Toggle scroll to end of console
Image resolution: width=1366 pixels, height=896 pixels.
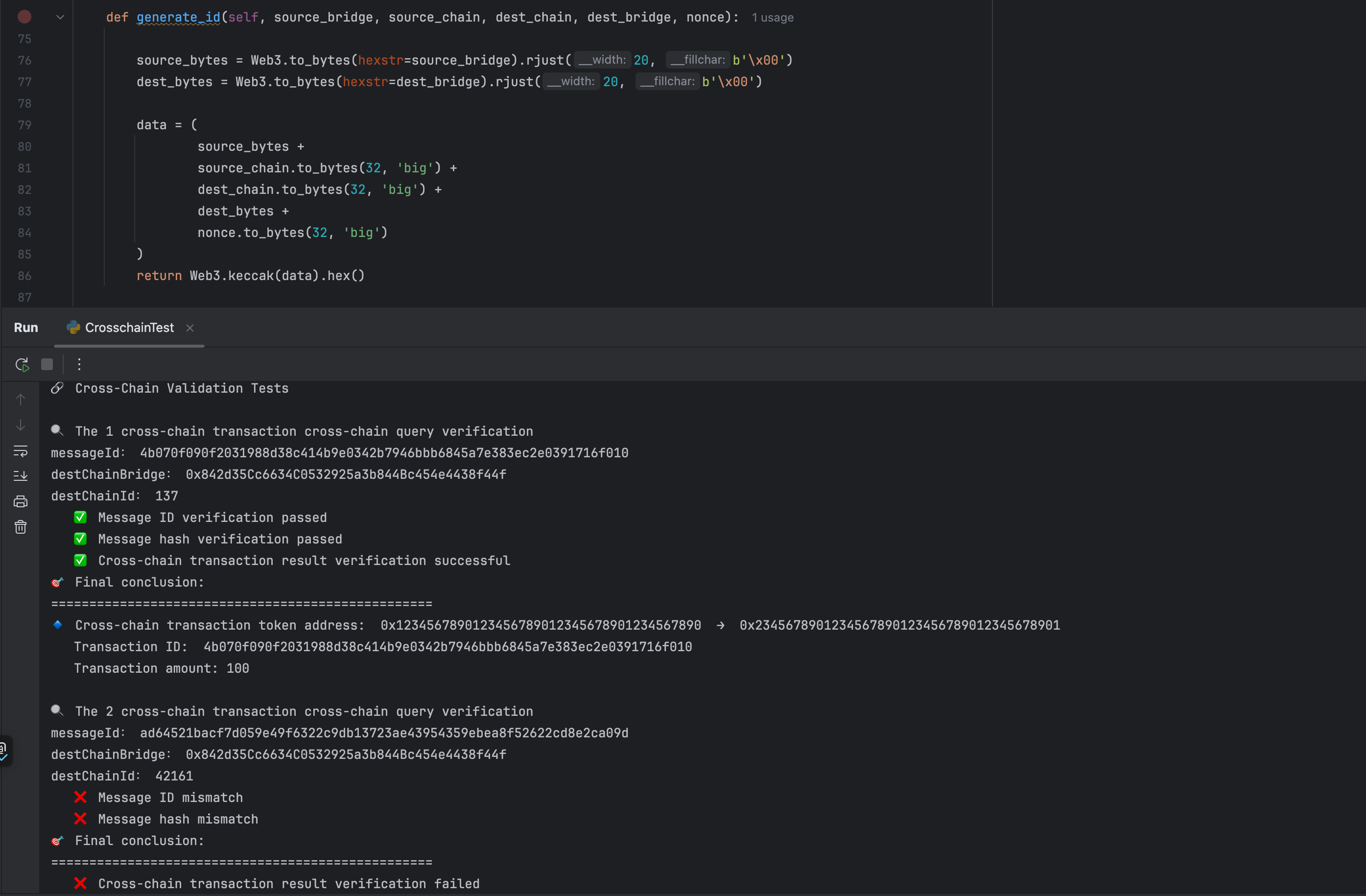(x=21, y=476)
